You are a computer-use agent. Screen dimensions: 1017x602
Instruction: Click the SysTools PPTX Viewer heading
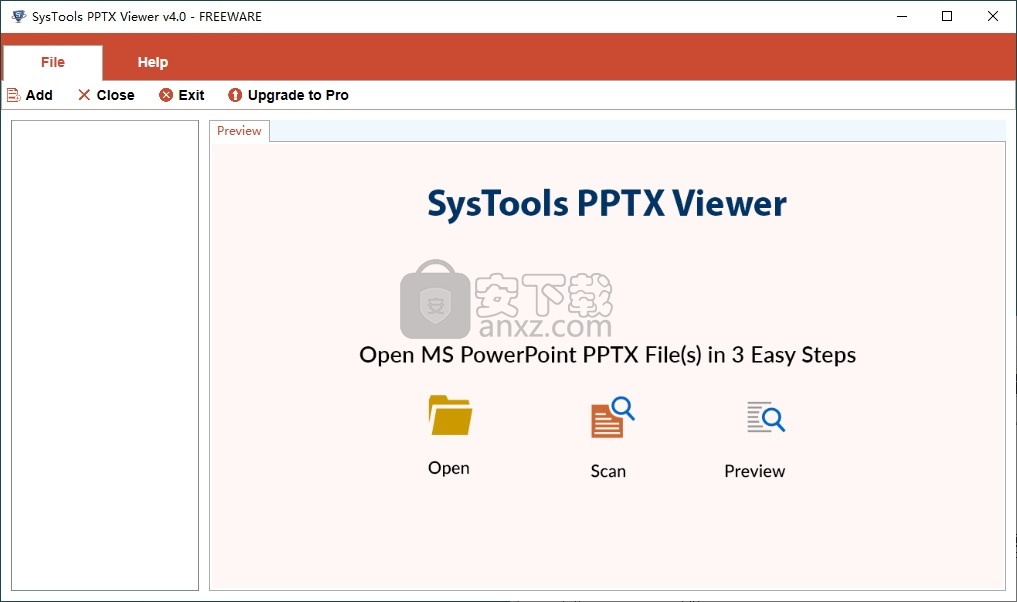(606, 204)
